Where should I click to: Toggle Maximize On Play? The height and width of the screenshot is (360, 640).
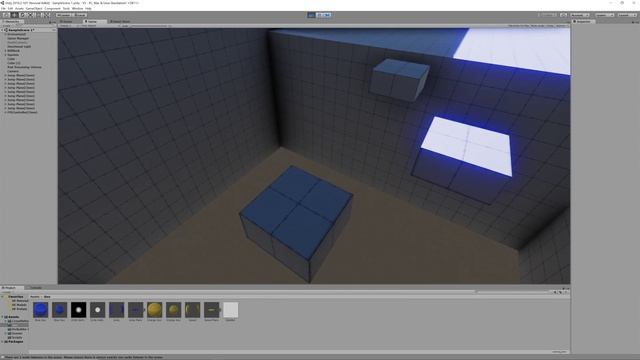pos(518,26)
